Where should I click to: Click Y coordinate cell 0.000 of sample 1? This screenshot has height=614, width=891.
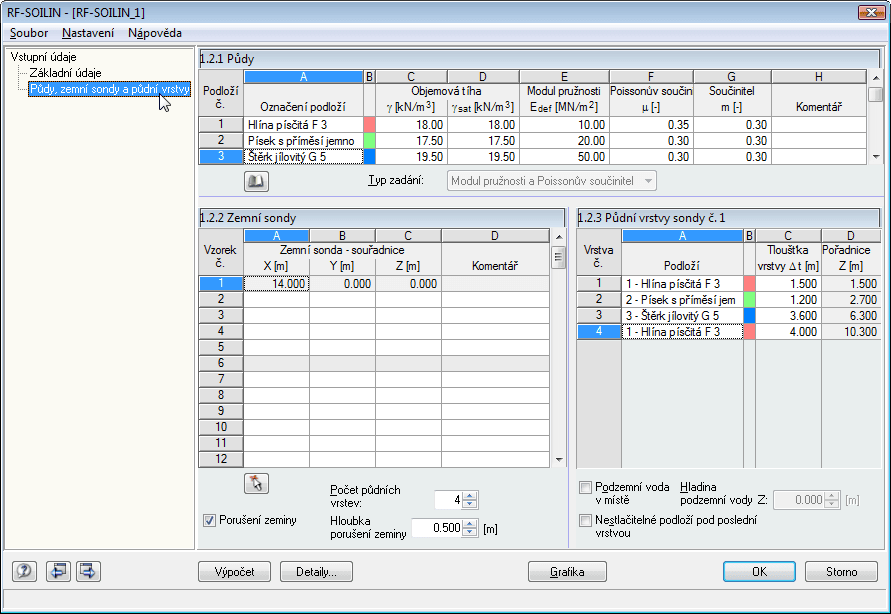343,283
